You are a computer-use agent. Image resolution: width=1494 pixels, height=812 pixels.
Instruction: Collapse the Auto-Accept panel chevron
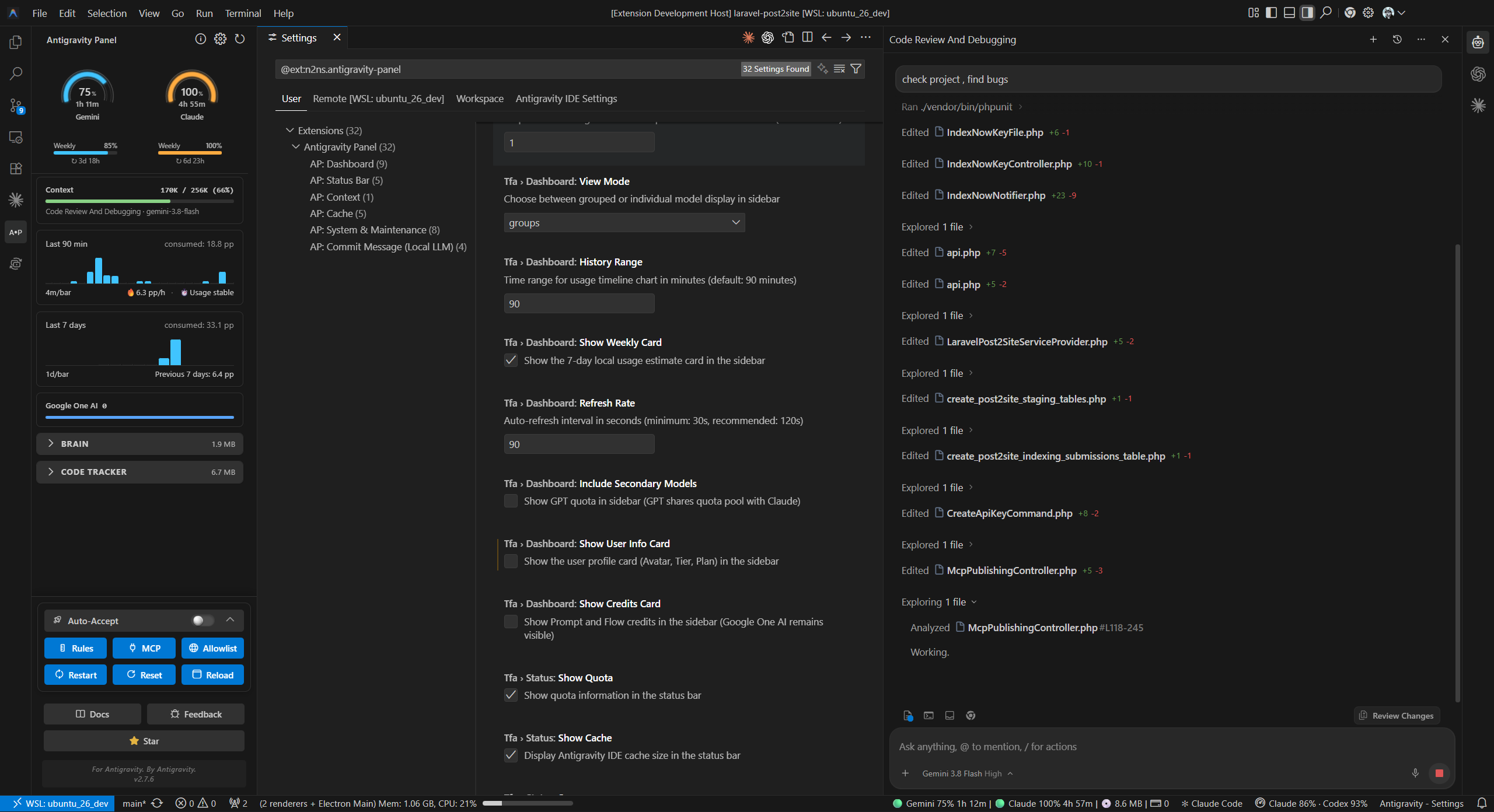(230, 620)
